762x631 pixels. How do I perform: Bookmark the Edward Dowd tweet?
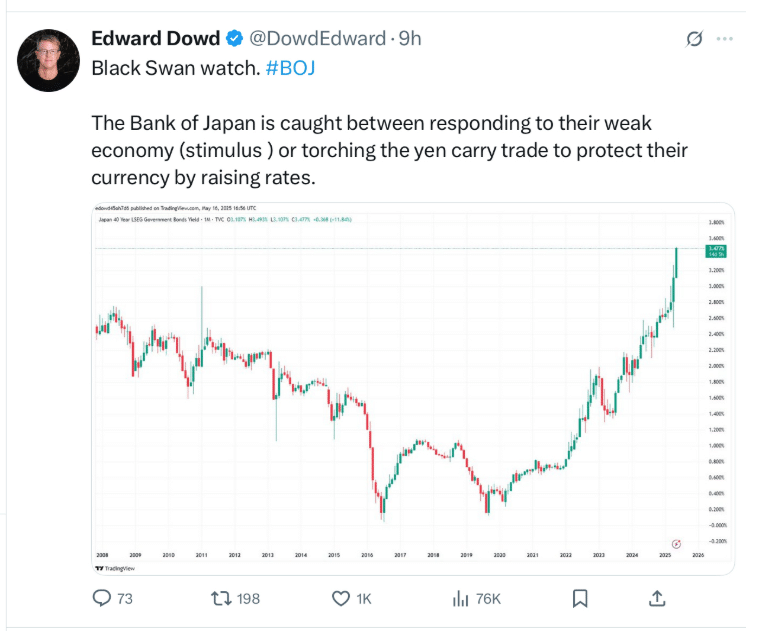579,598
